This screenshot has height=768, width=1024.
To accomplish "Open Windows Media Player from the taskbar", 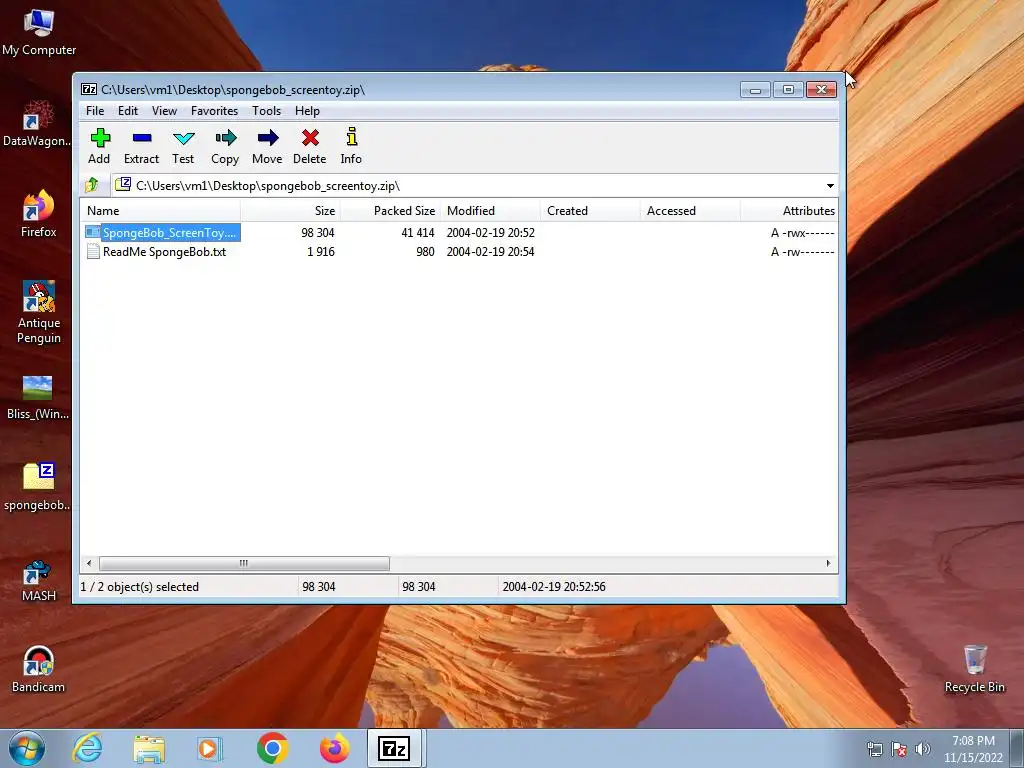I will click(210, 748).
